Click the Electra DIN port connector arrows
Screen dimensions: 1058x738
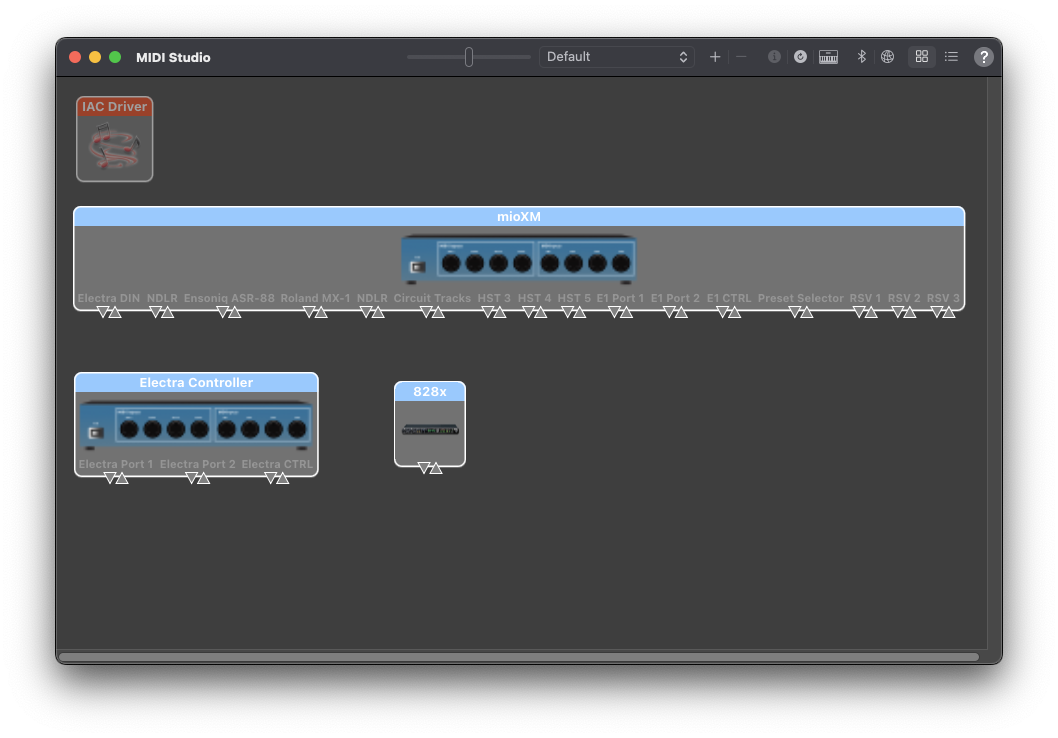pyautogui.click(x=109, y=312)
